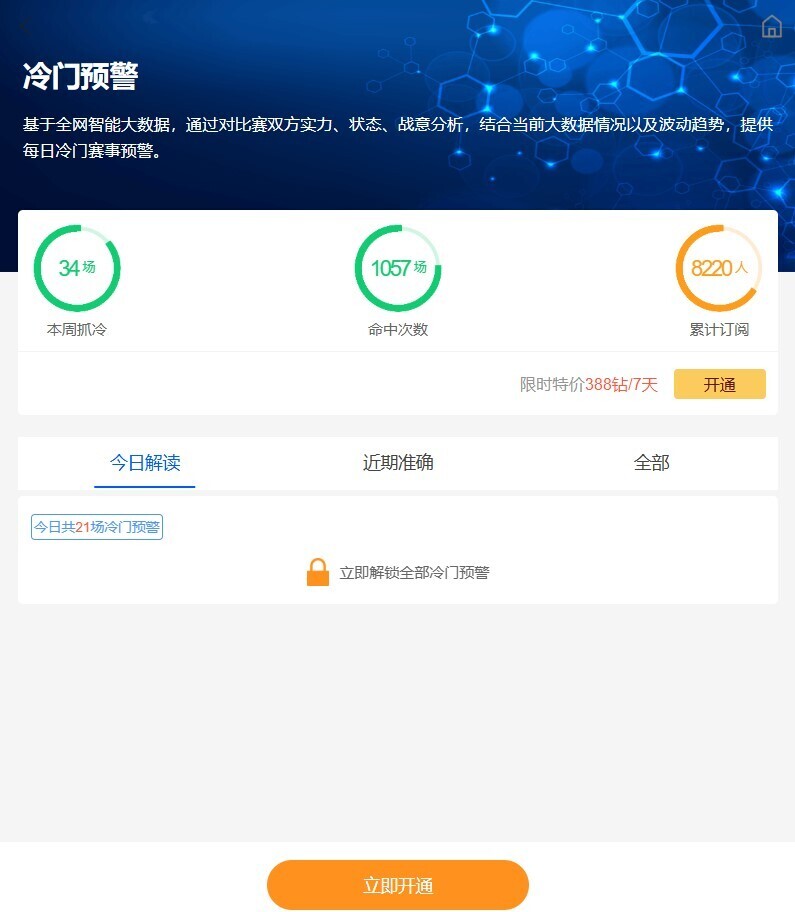
Task: Click the 命中次数 label
Action: [398, 329]
